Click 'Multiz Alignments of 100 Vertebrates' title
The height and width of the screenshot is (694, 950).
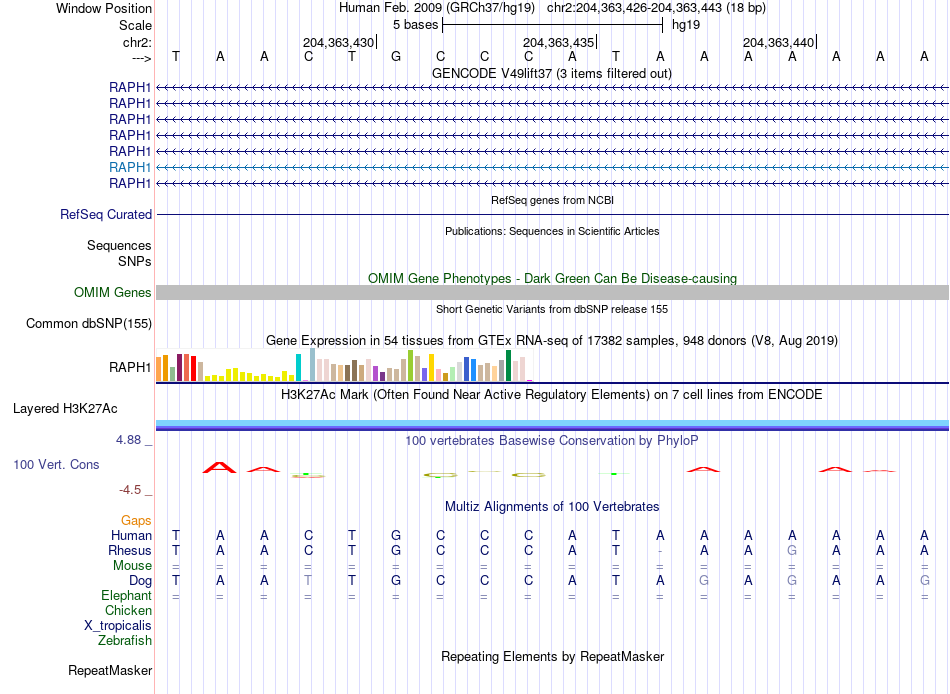(x=552, y=507)
